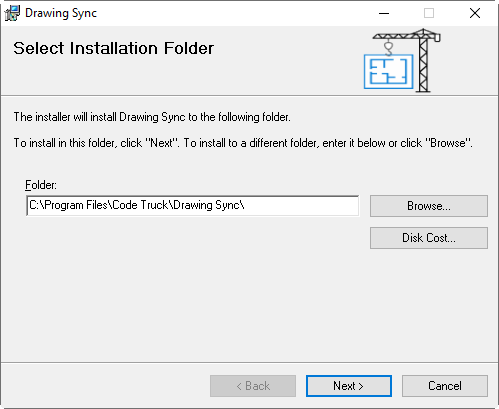This screenshot has width=499, height=409.
Task: Focus the installation folder path field
Action: pyautogui.click(x=193, y=205)
